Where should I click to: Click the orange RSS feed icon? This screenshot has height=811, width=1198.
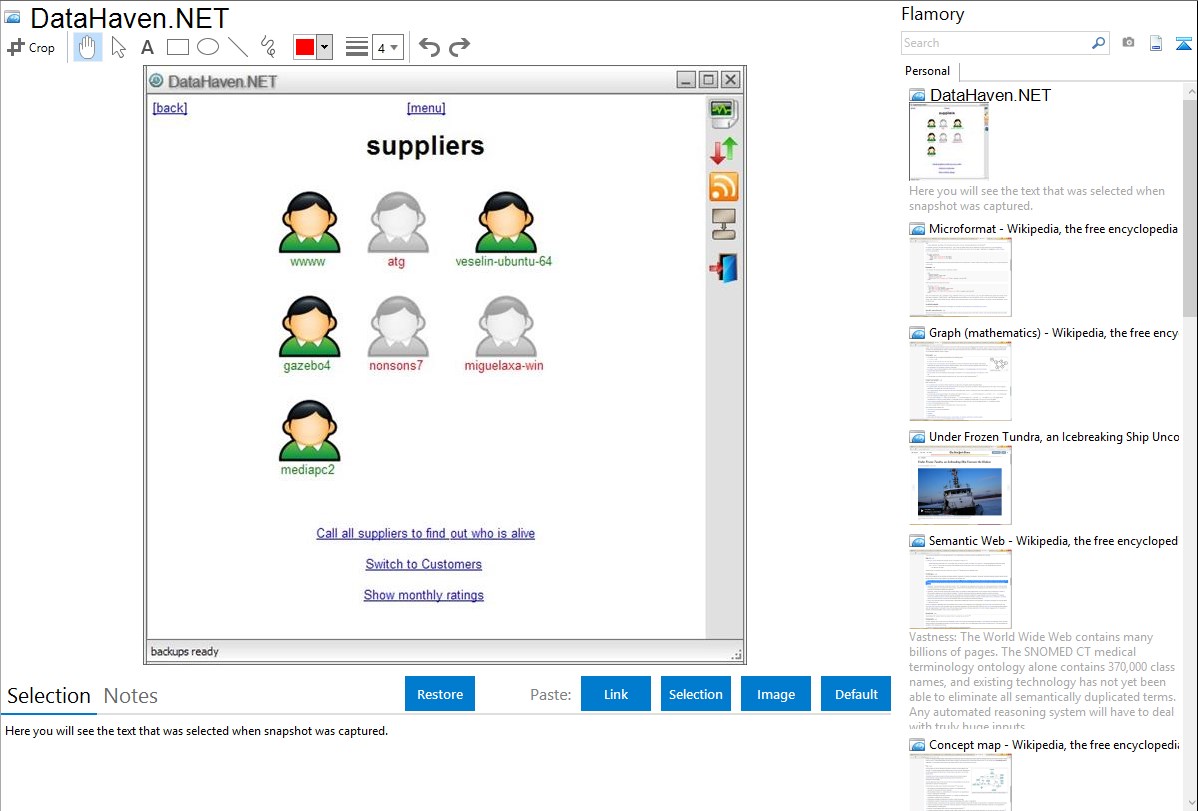coord(724,187)
